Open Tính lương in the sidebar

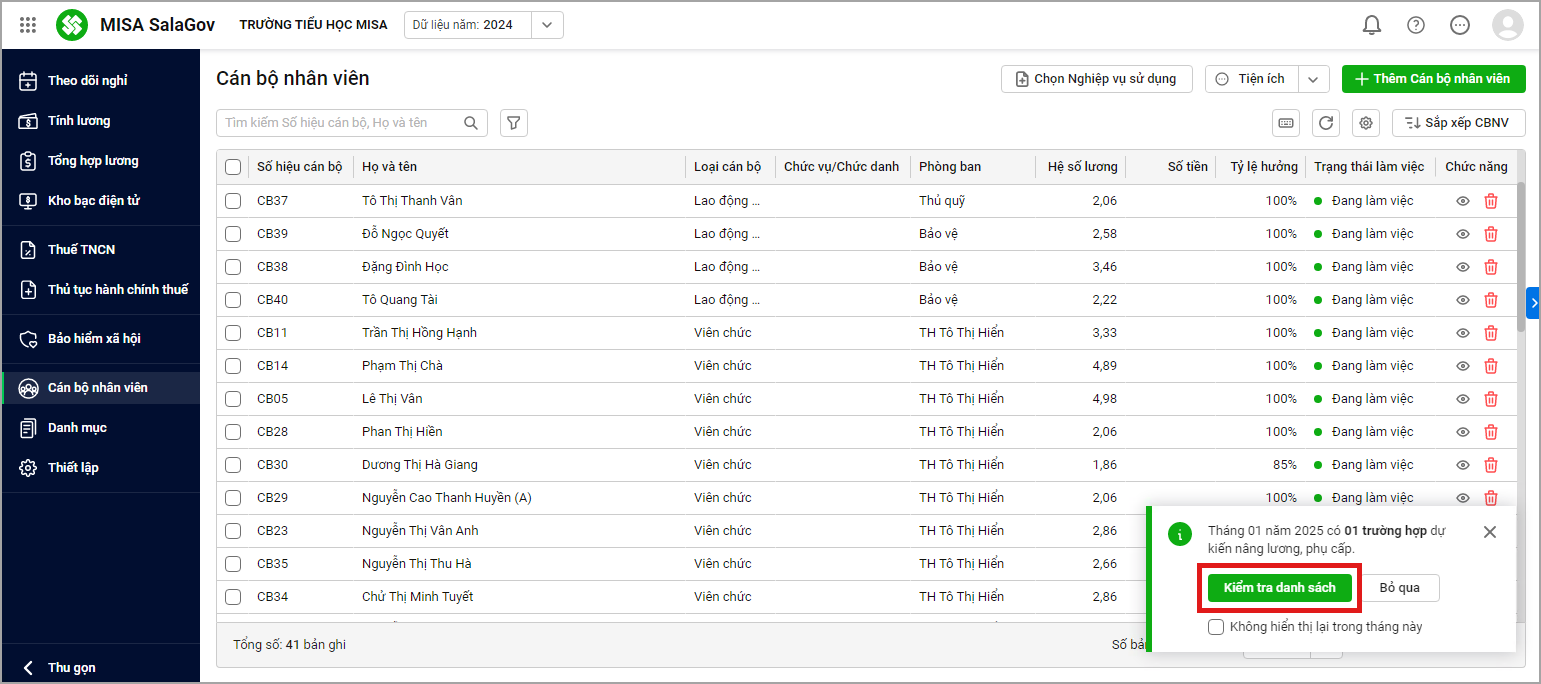79,121
